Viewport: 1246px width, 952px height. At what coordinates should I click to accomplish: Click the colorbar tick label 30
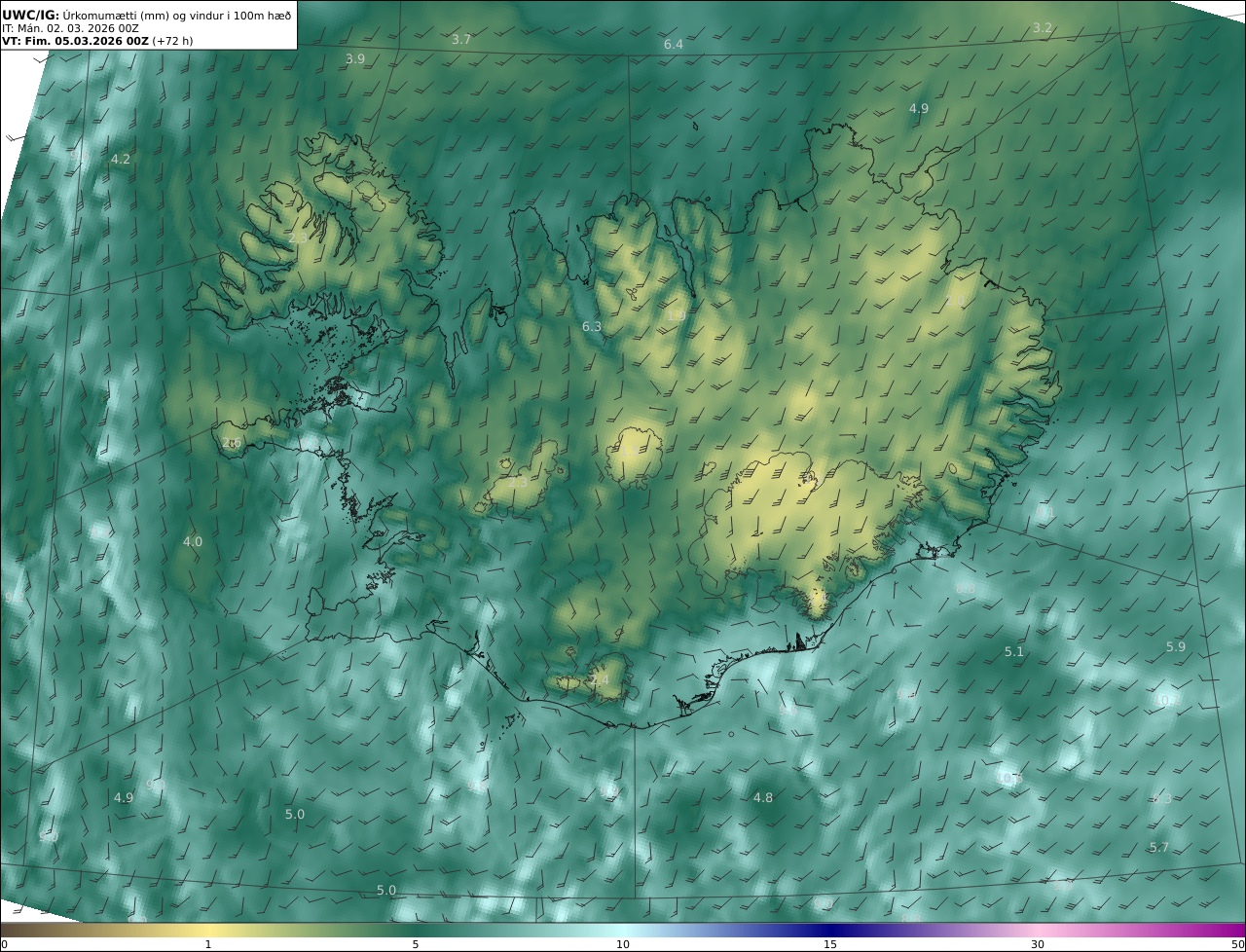click(x=1038, y=944)
